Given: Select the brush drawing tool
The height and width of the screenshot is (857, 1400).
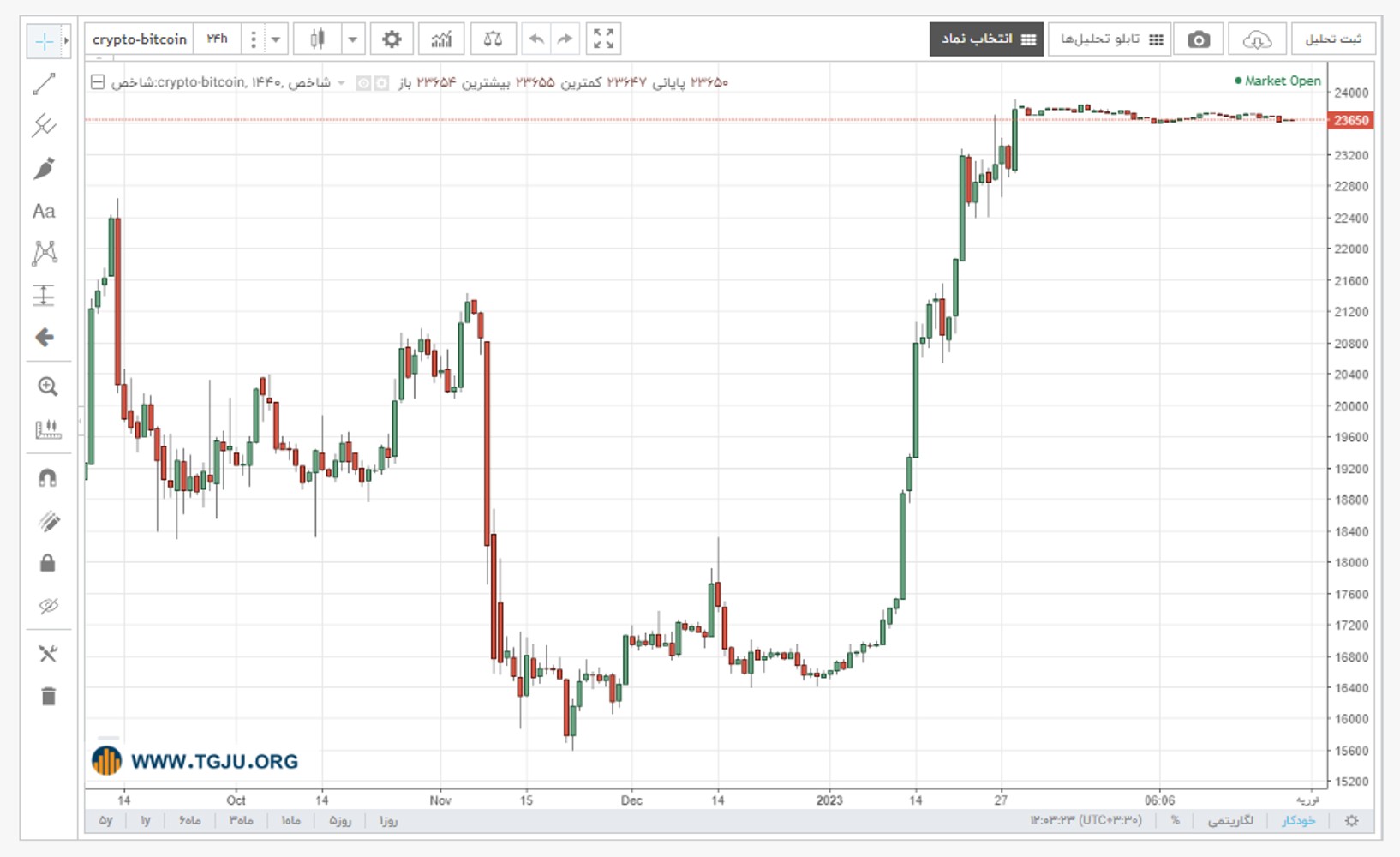Looking at the screenshot, I should coord(44,168).
